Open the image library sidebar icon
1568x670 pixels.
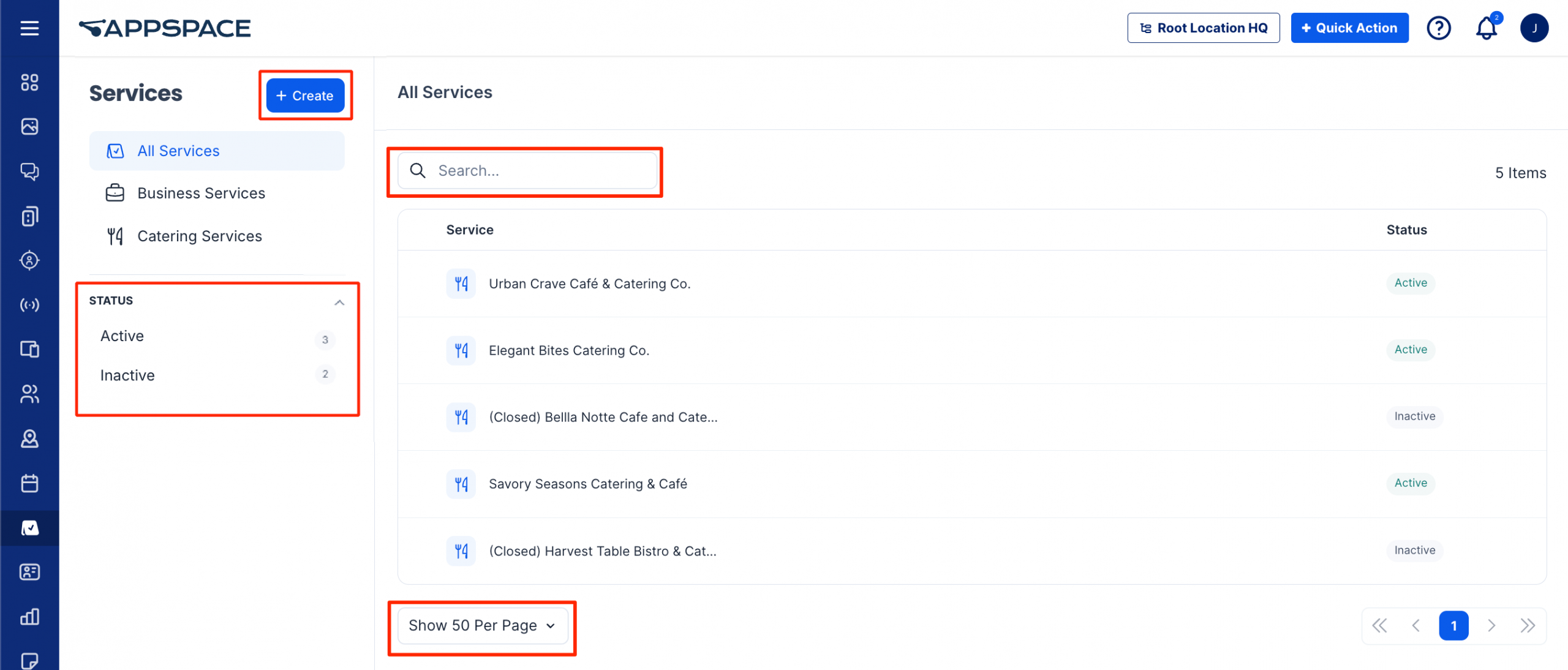coord(29,126)
